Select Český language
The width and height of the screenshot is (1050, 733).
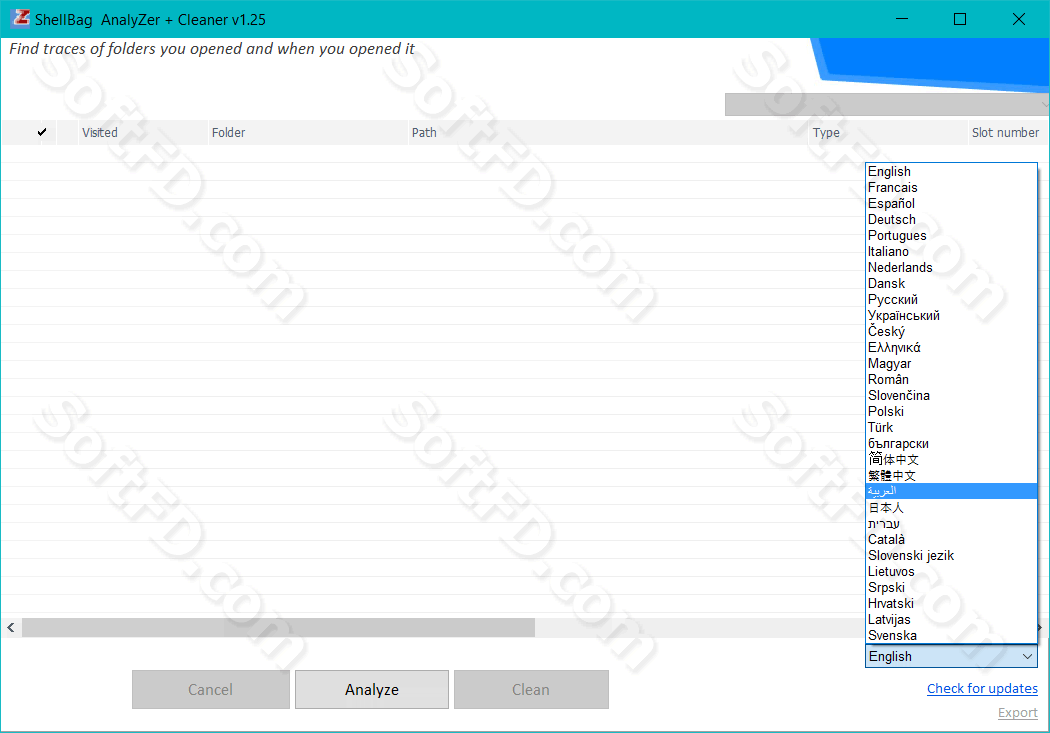[951, 331]
